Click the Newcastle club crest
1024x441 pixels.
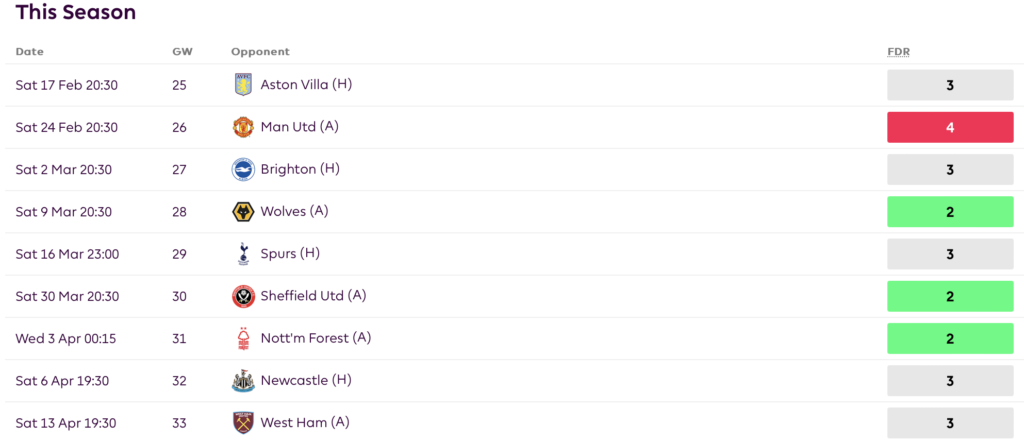[x=243, y=381]
